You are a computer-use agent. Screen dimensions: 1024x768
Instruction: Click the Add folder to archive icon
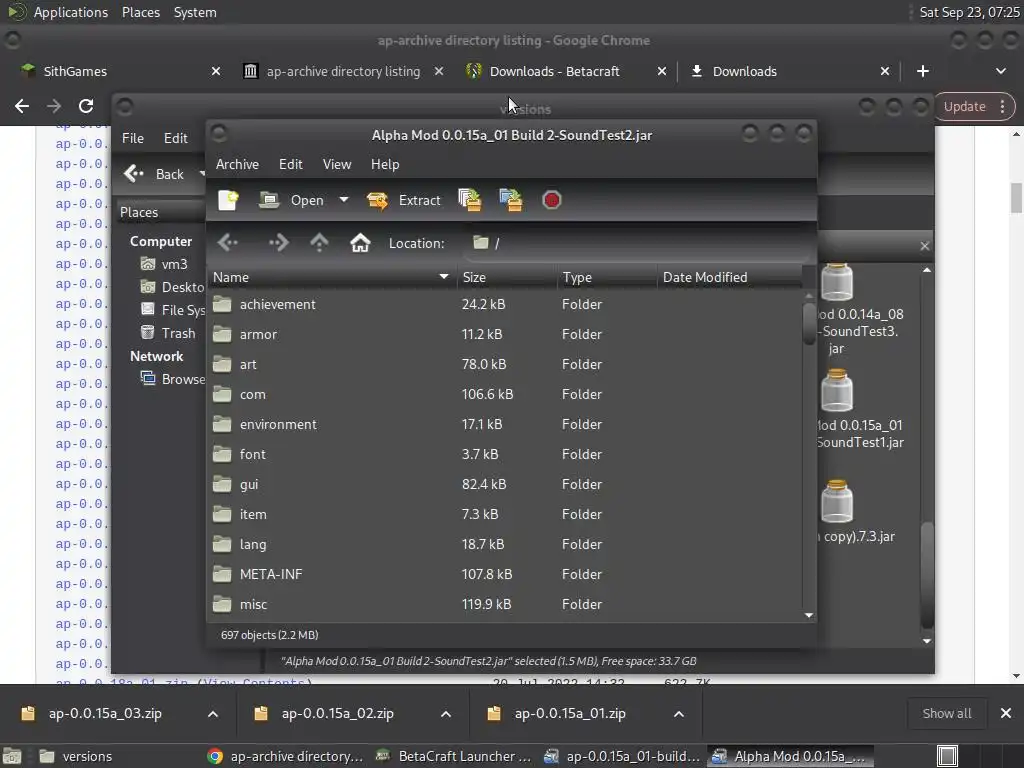[511, 200]
